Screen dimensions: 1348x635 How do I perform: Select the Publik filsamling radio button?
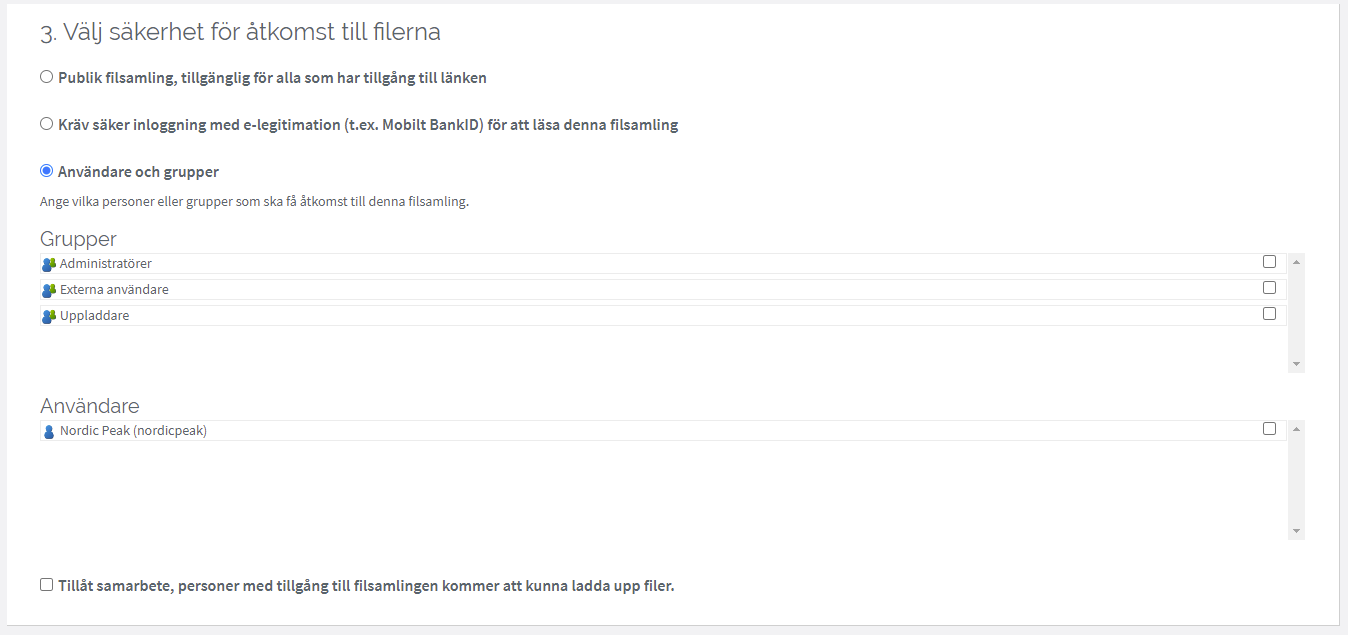coord(46,77)
